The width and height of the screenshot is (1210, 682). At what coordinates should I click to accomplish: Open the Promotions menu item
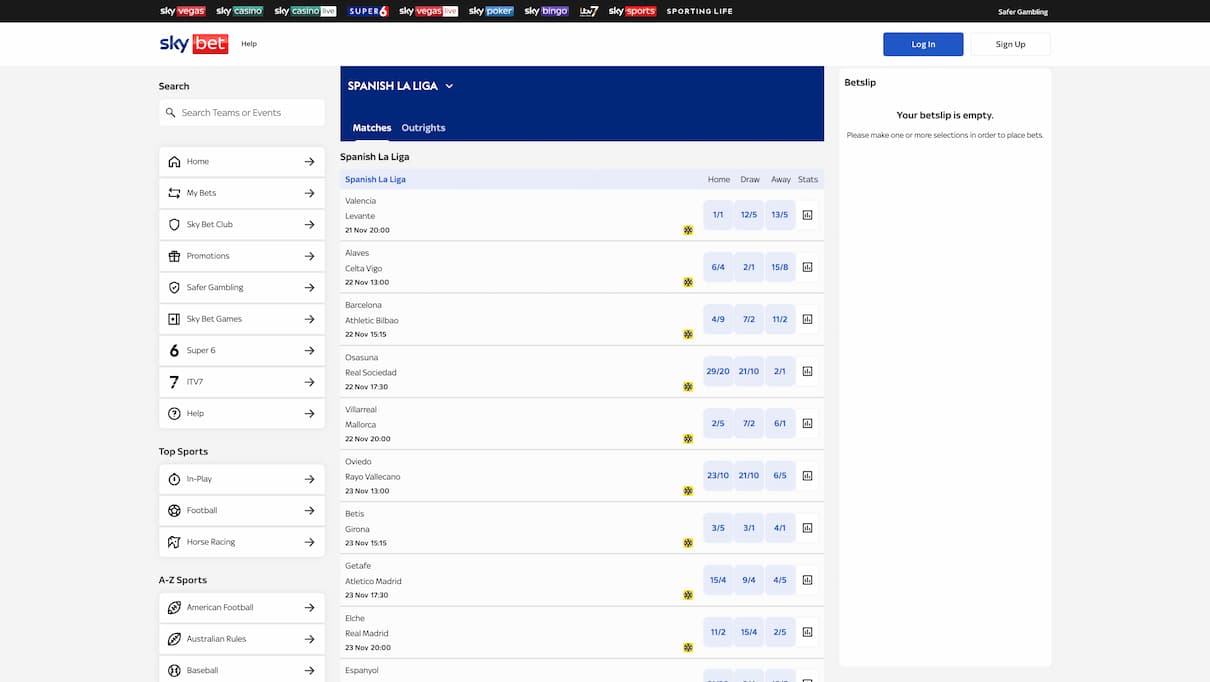tap(242, 256)
